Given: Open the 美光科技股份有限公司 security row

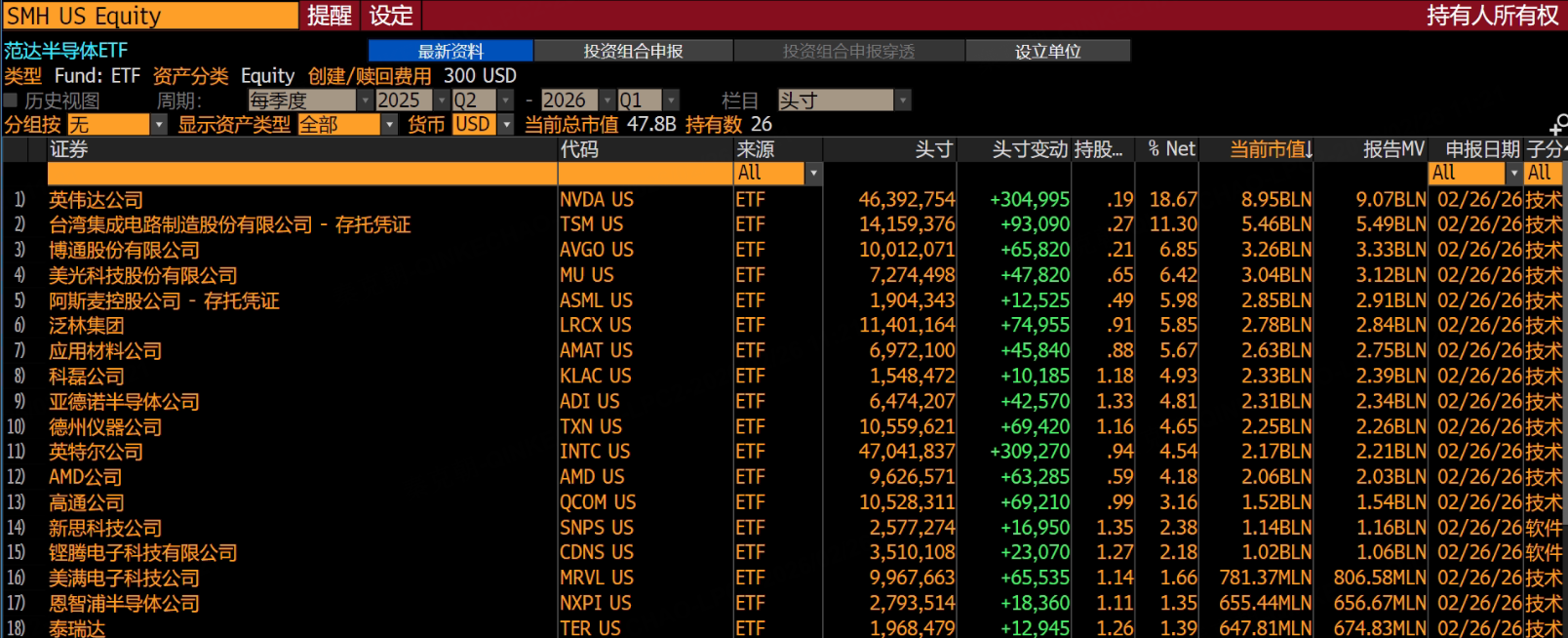Looking at the screenshot, I should click(x=142, y=276).
